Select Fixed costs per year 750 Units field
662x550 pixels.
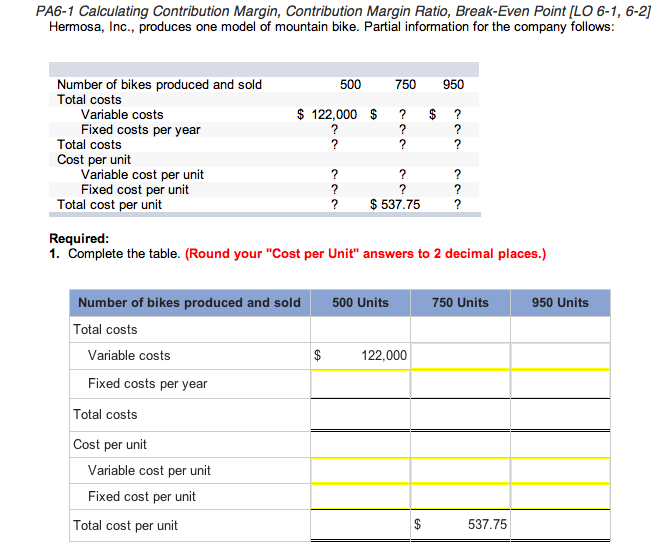460,384
